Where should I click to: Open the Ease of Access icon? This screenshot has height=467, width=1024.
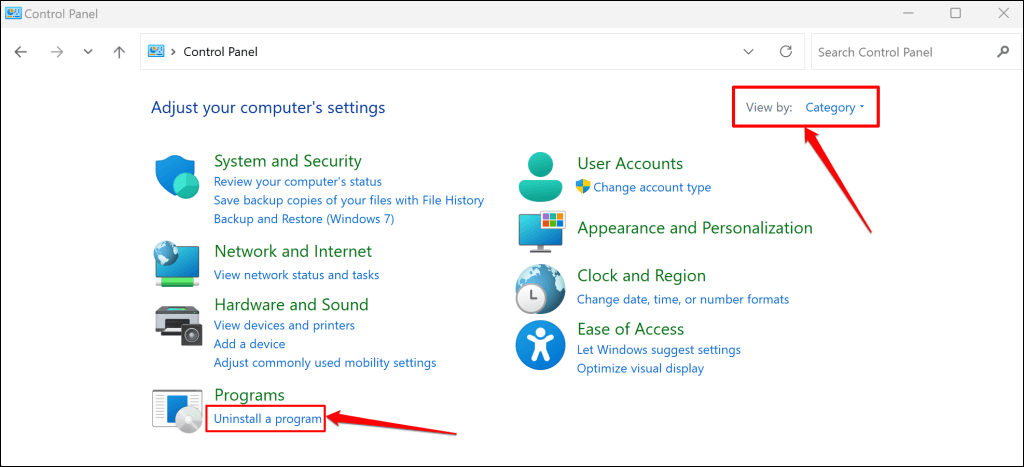tap(540, 346)
